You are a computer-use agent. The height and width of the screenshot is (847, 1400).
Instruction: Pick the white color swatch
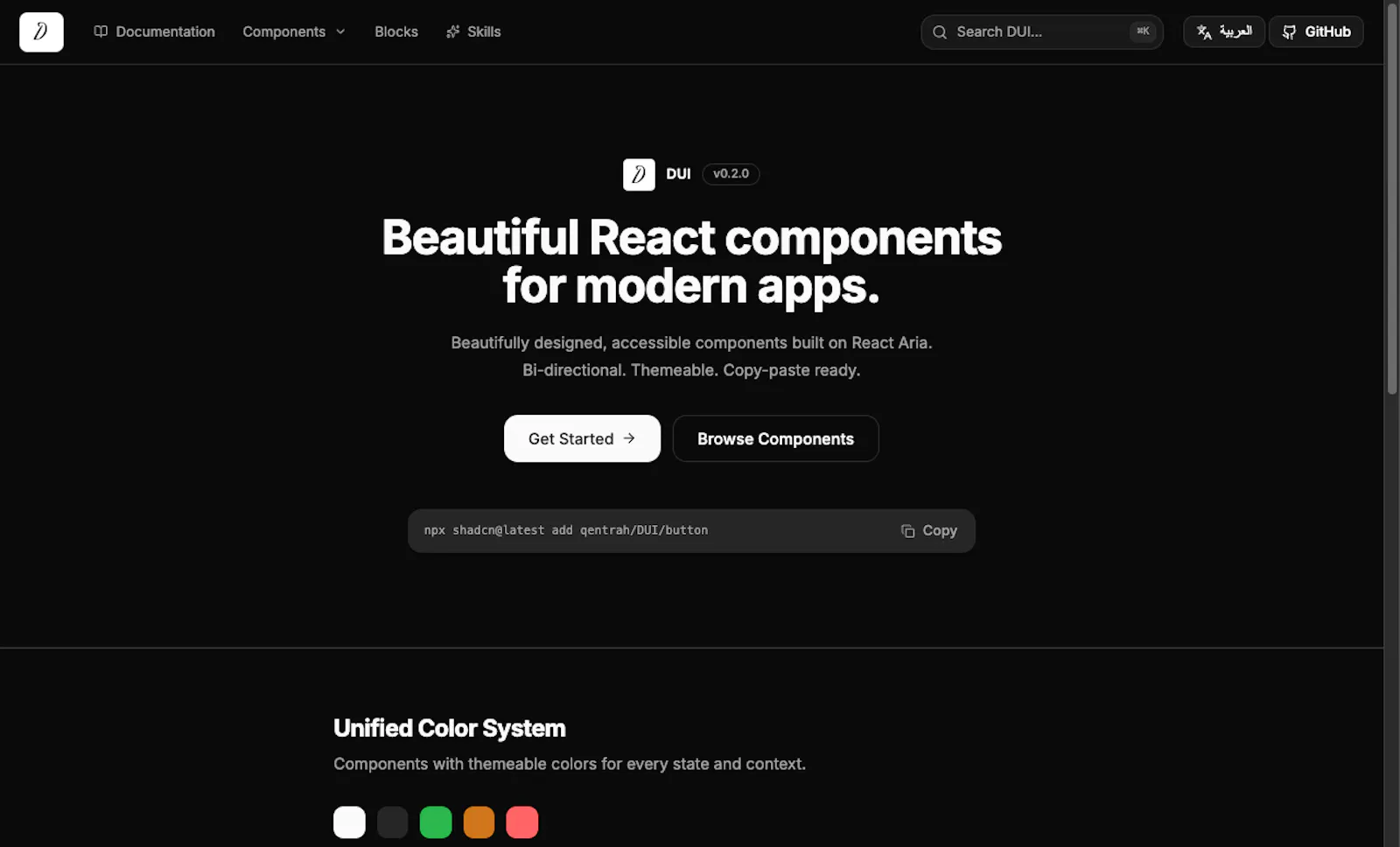click(x=349, y=822)
